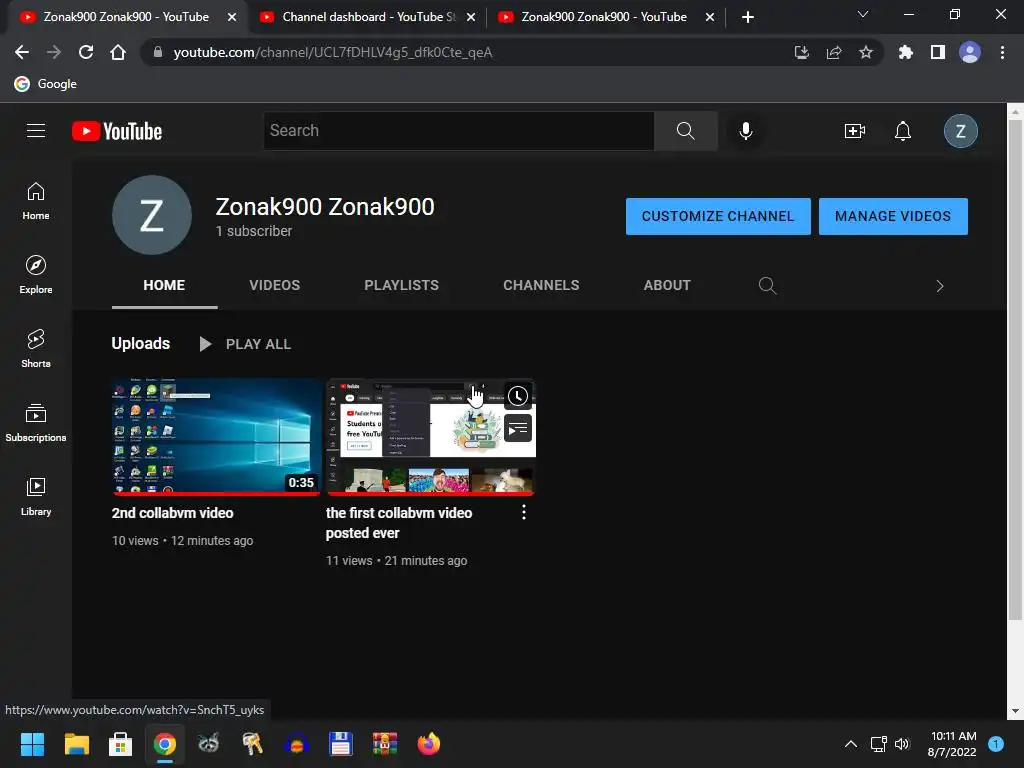The height and width of the screenshot is (768, 1024).
Task: Click the browser home button
Action: [x=118, y=52]
